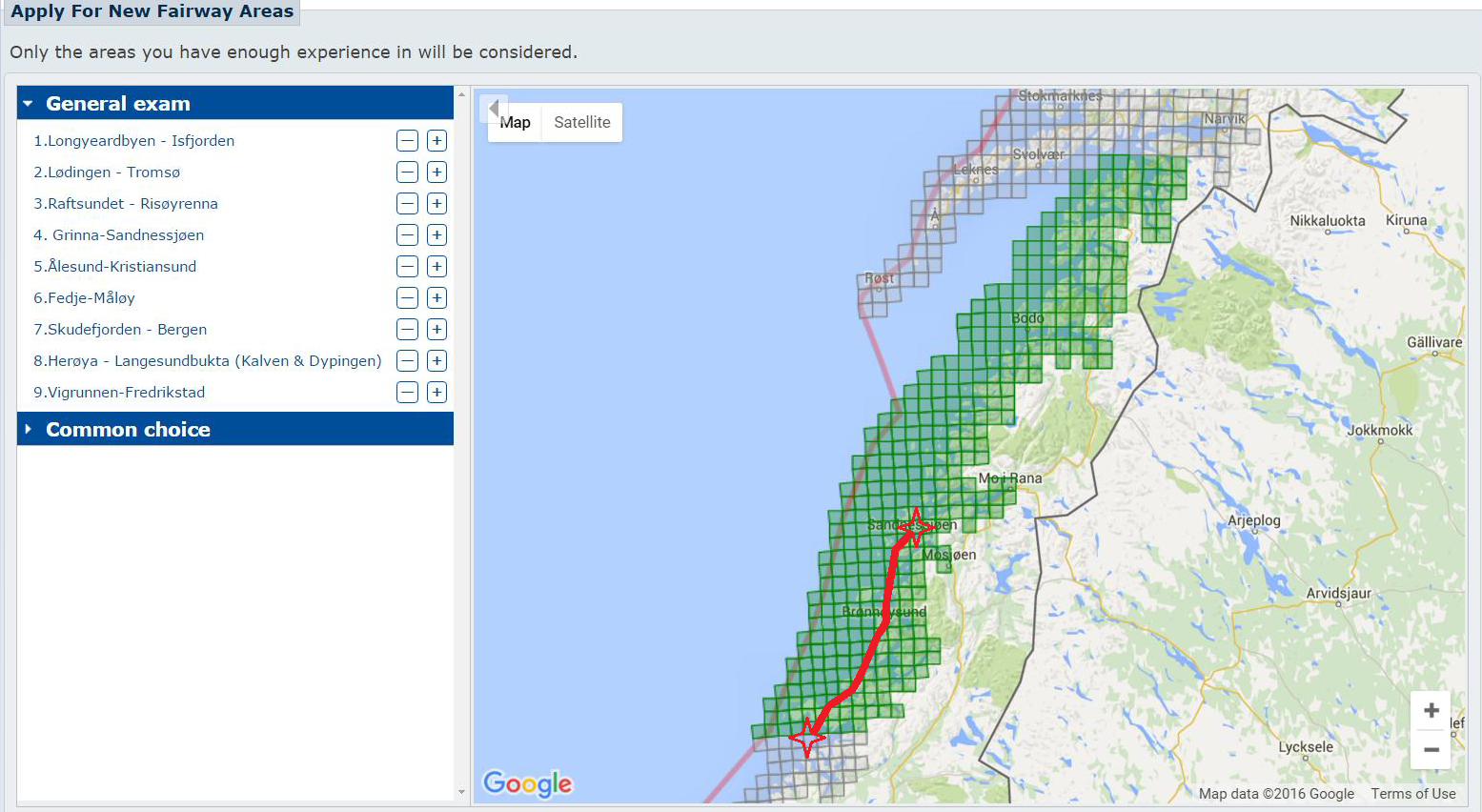
Task: Select the Map view tab
Action: click(516, 123)
